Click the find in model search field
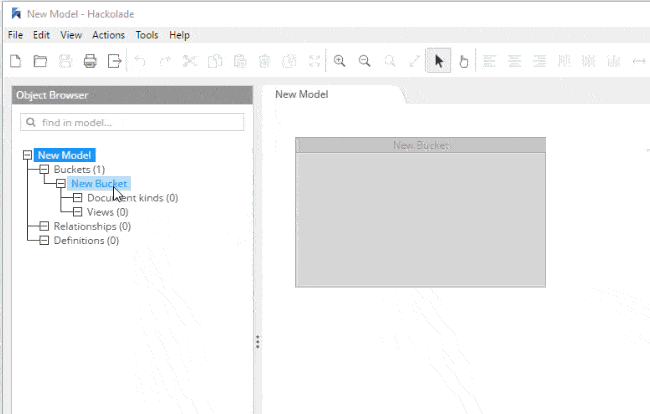The height and width of the screenshot is (414, 650). (x=132, y=122)
